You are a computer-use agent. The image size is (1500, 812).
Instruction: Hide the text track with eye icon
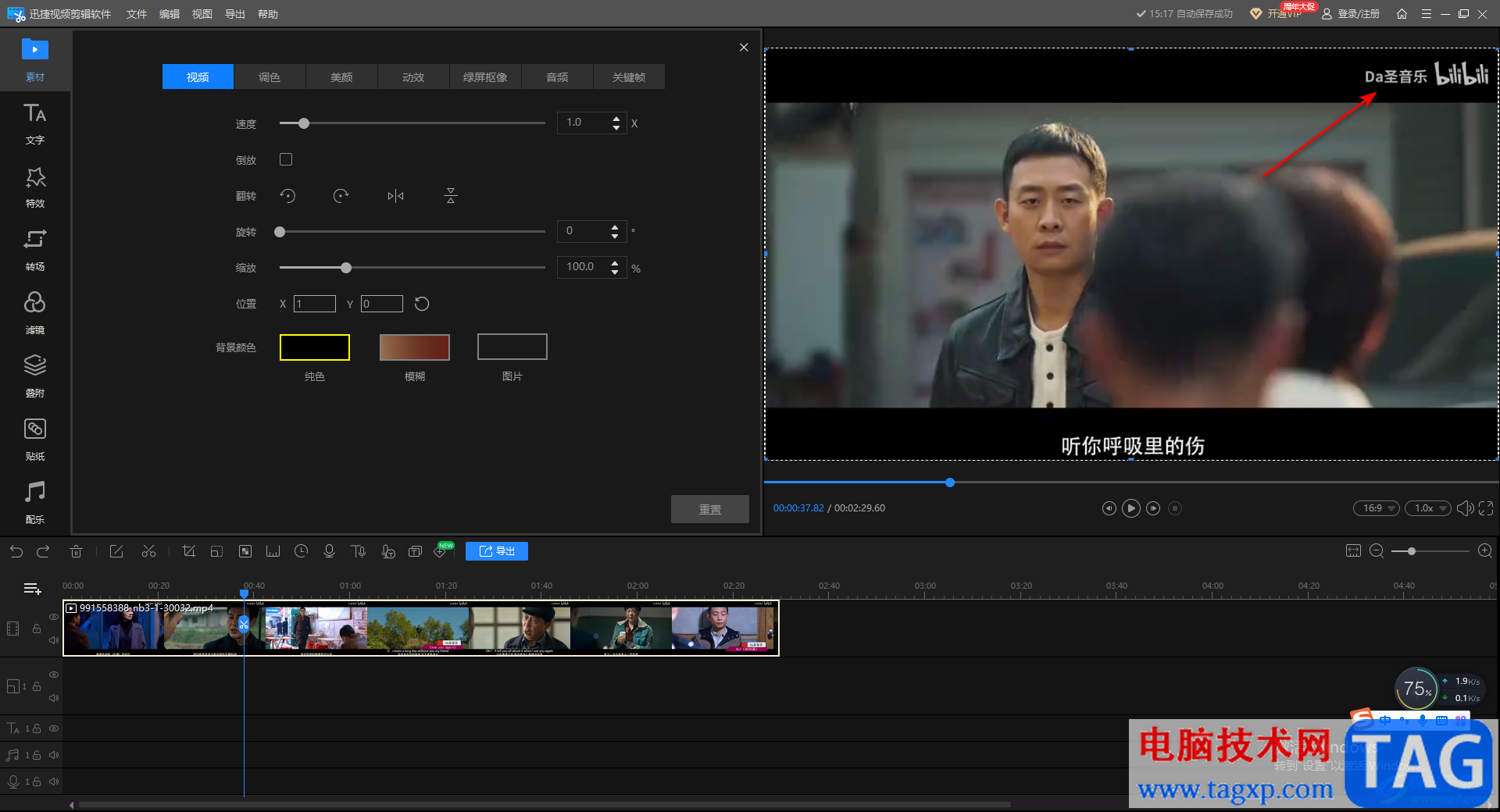pos(54,728)
